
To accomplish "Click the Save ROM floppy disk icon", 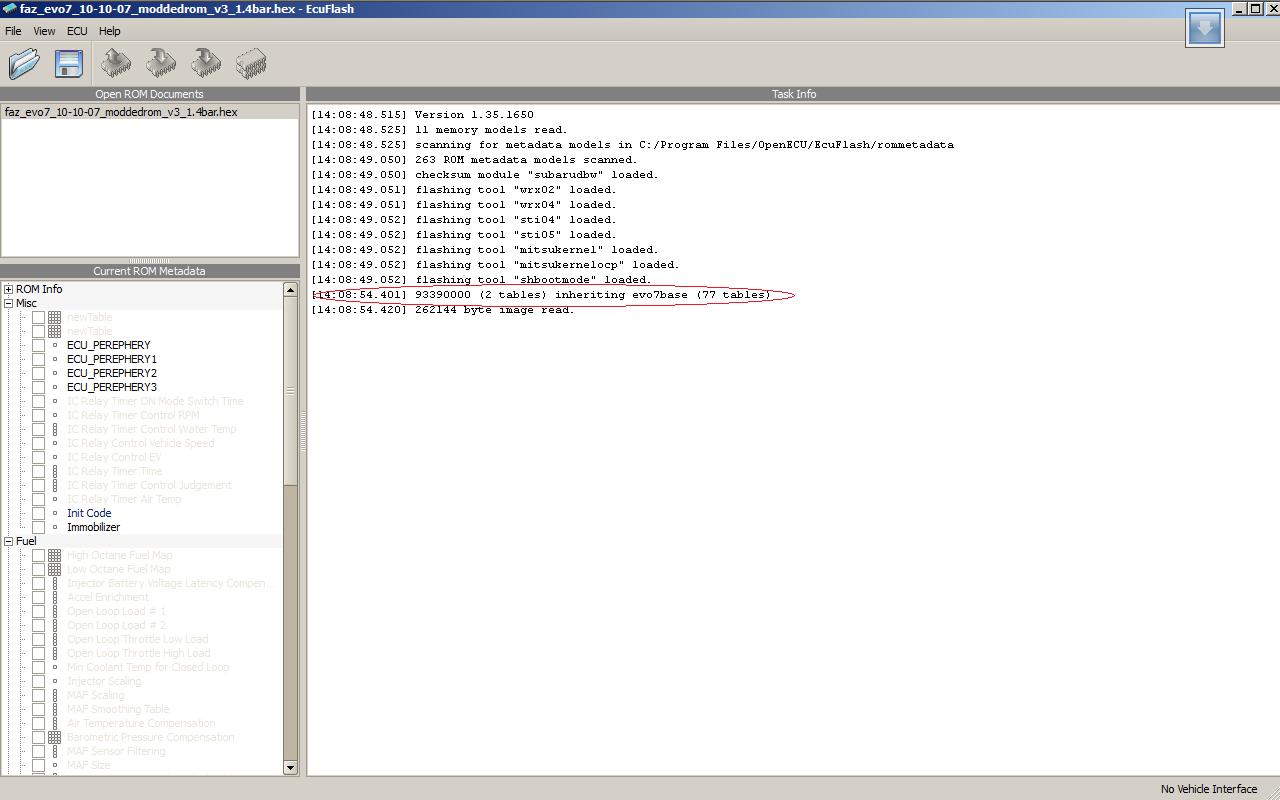I will click(x=68, y=64).
